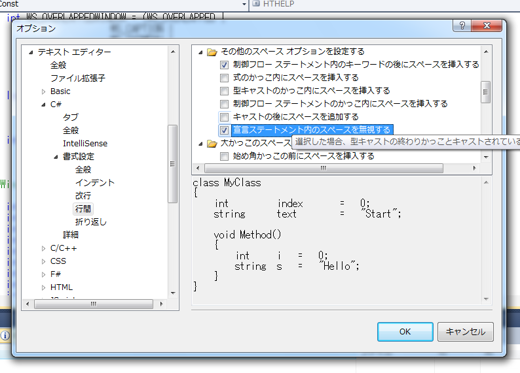Viewport: 520px width, 373px height.
Task: Expand the F# node
Action: [x=43, y=274]
